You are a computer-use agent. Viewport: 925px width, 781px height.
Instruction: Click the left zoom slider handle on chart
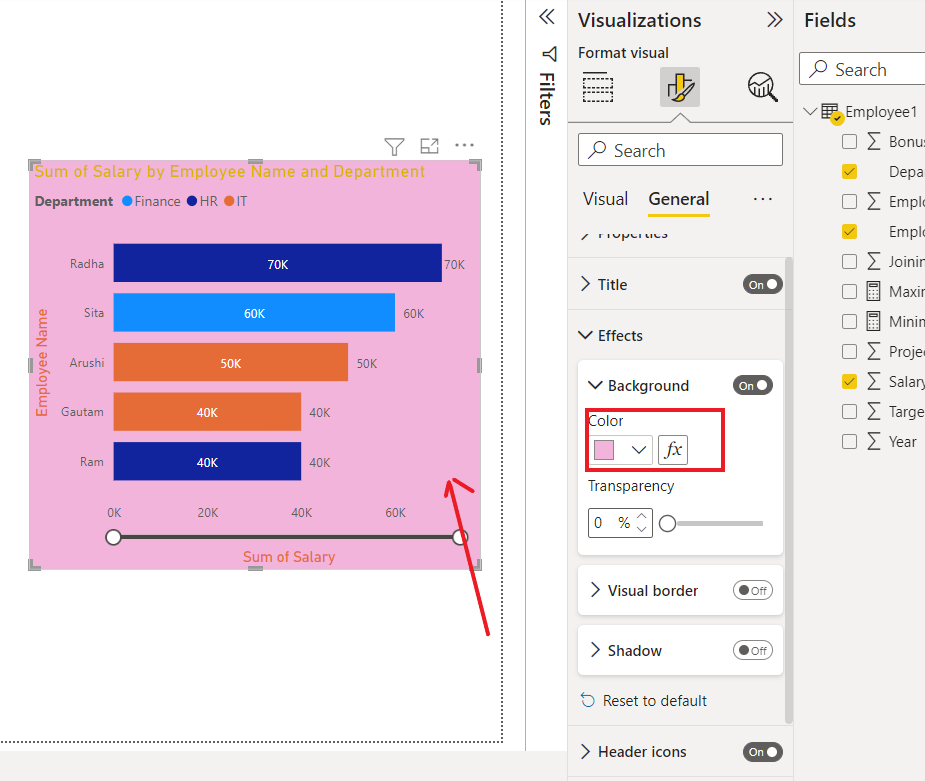click(x=113, y=537)
